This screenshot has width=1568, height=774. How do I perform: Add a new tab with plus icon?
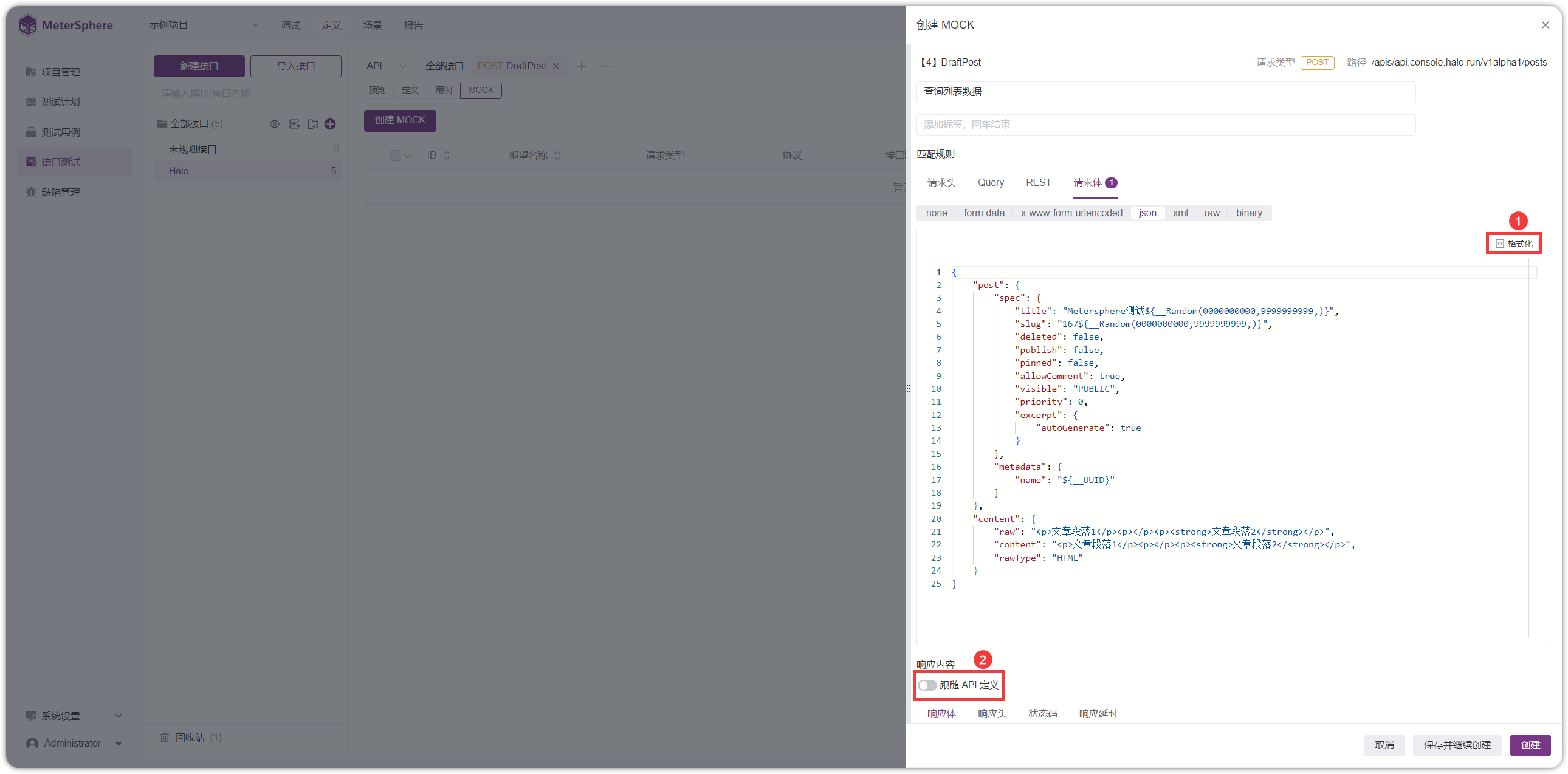(581, 66)
